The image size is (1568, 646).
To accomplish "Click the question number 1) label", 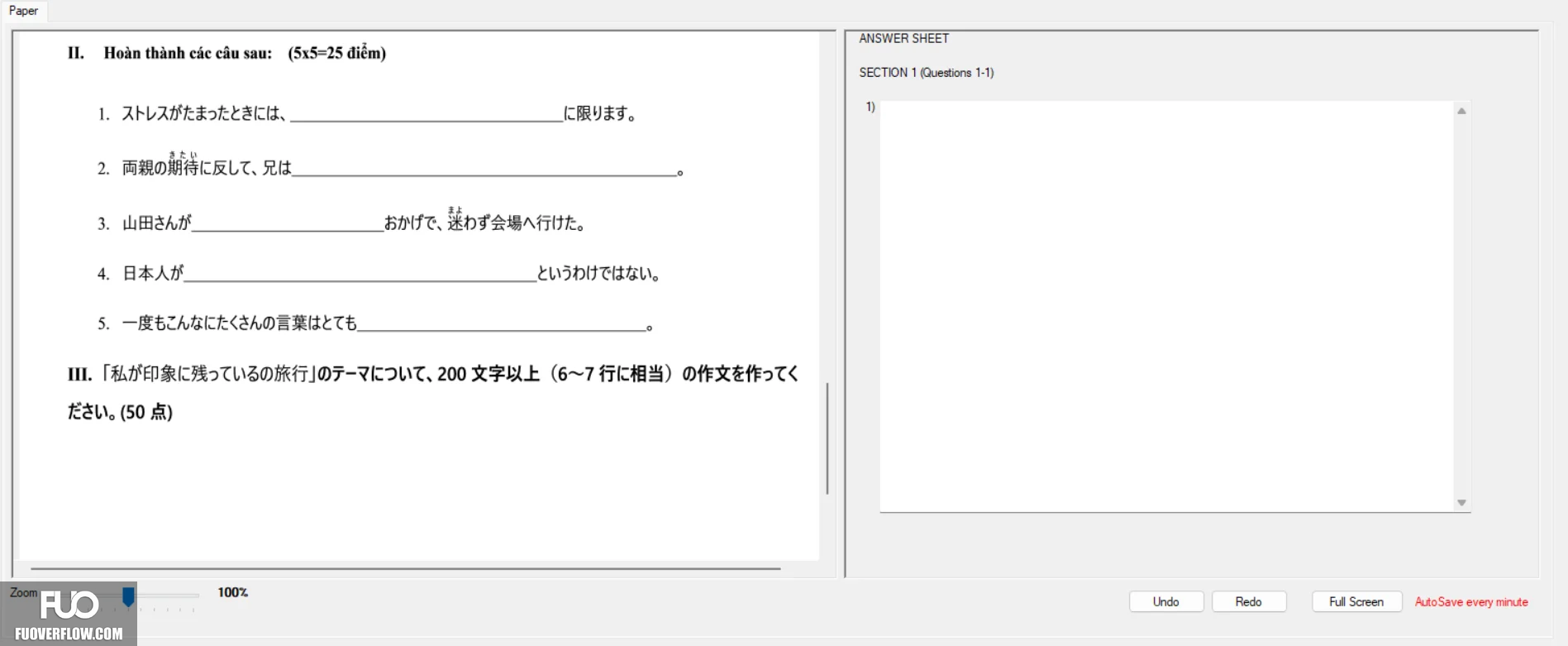I will point(870,107).
